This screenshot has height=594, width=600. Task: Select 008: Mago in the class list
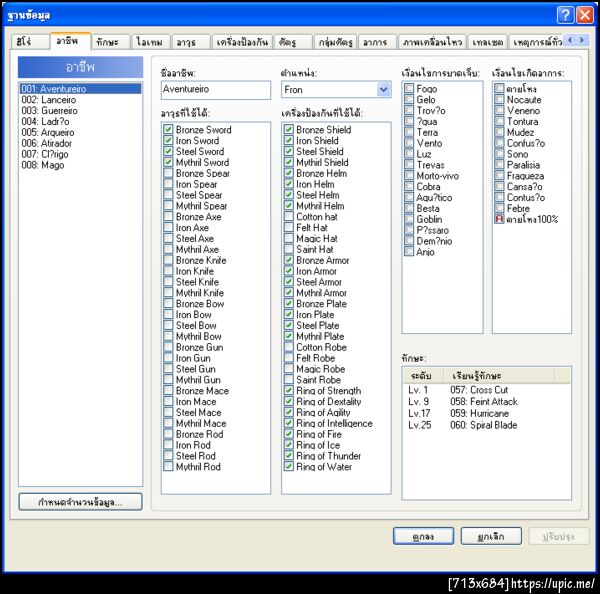tap(42, 166)
